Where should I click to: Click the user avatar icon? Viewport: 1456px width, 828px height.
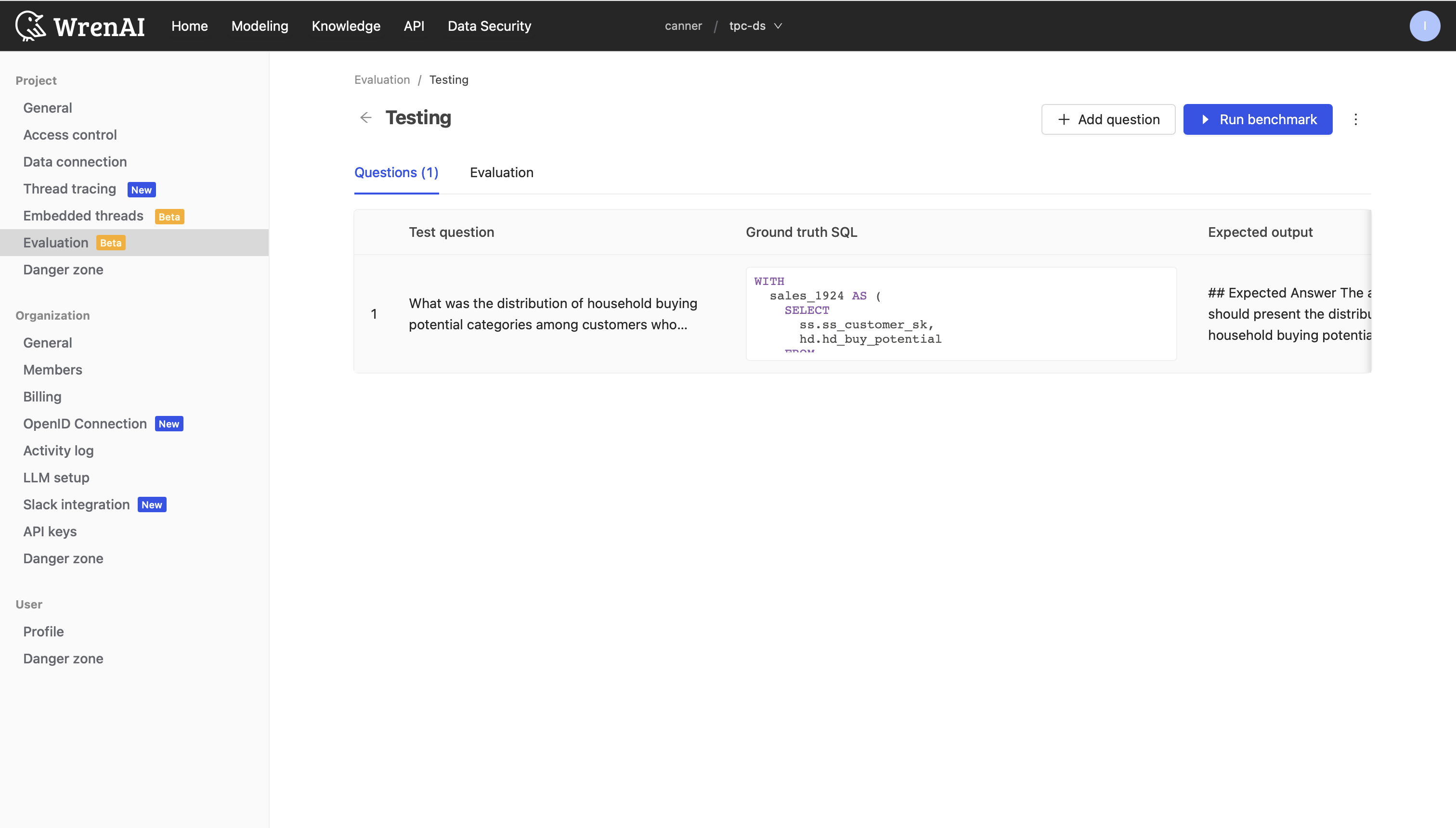pos(1424,26)
